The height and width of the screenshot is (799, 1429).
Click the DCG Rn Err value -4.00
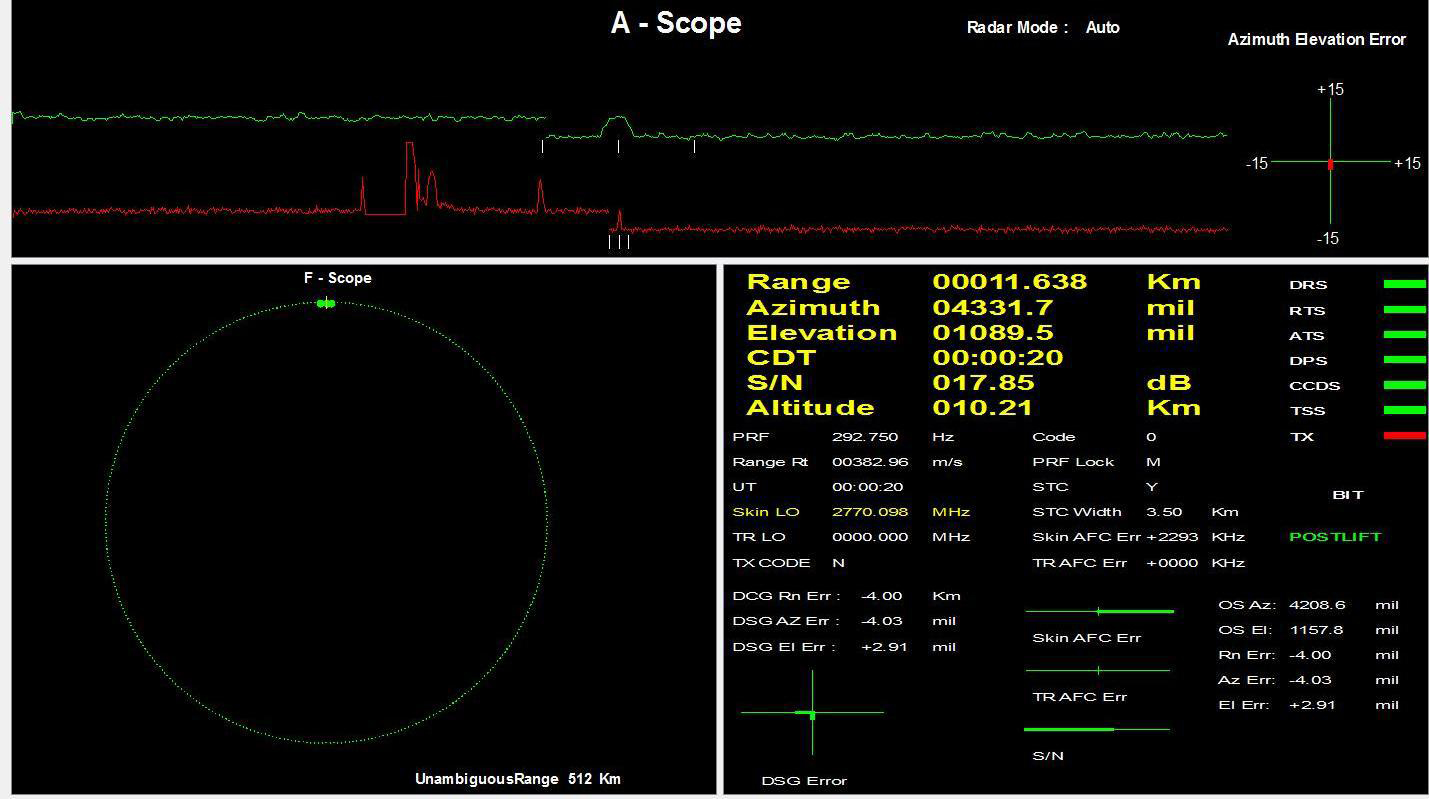pos(882,596)
